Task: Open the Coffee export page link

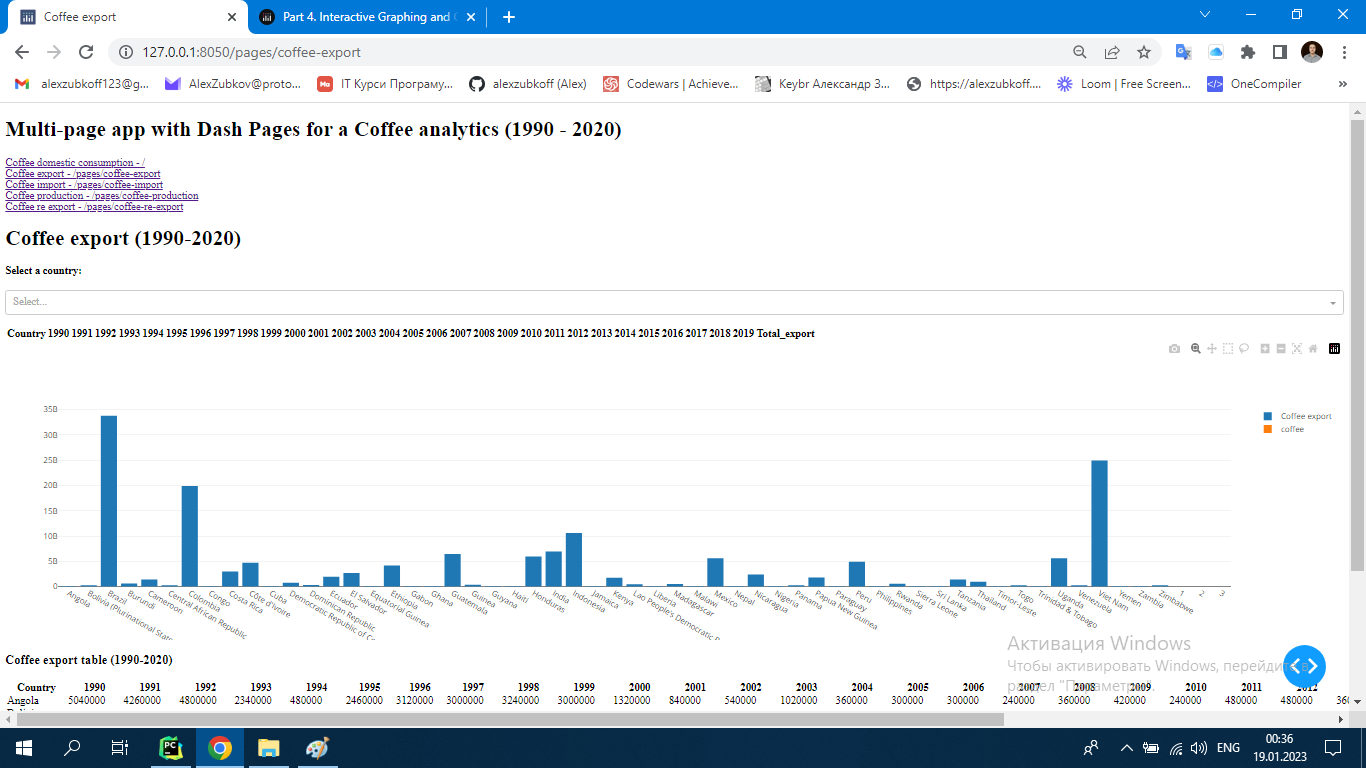Action: pyautogui.click(x=83, y=174)
